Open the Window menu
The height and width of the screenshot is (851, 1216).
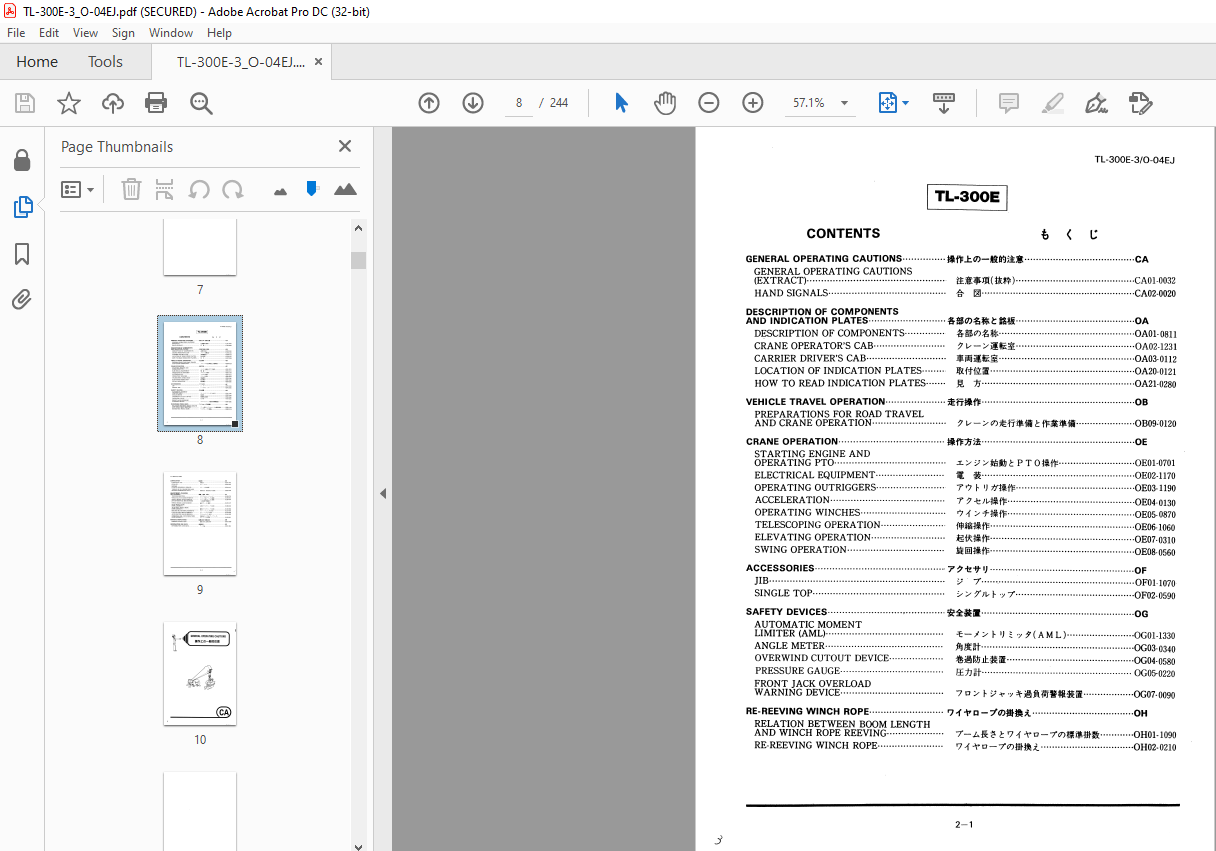click(x=171, y=33)
